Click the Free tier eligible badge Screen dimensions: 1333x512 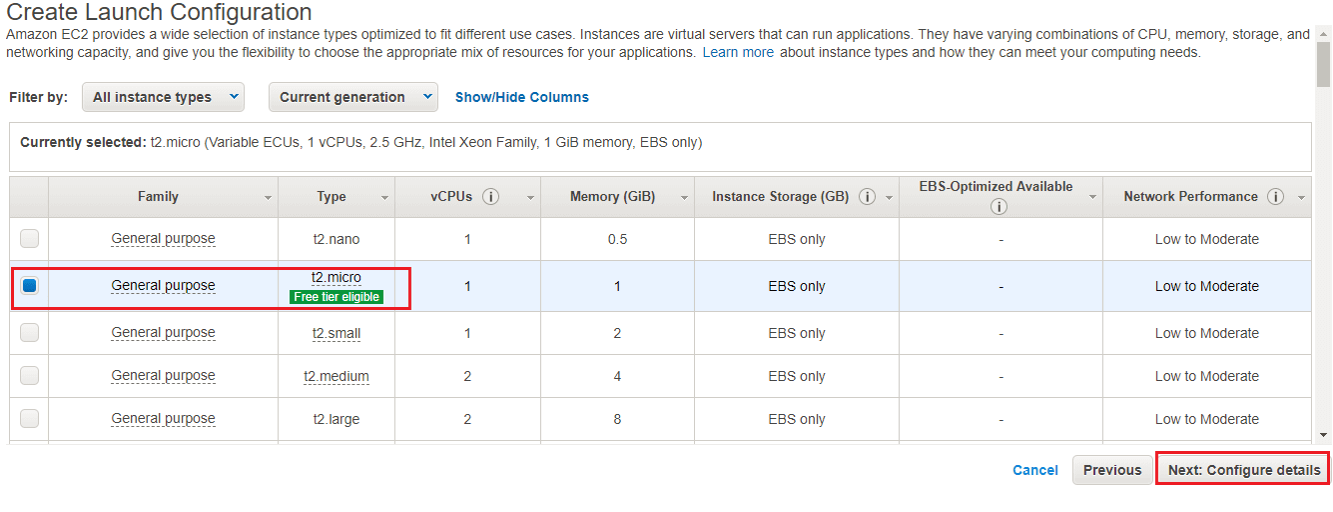coord(336,297)
